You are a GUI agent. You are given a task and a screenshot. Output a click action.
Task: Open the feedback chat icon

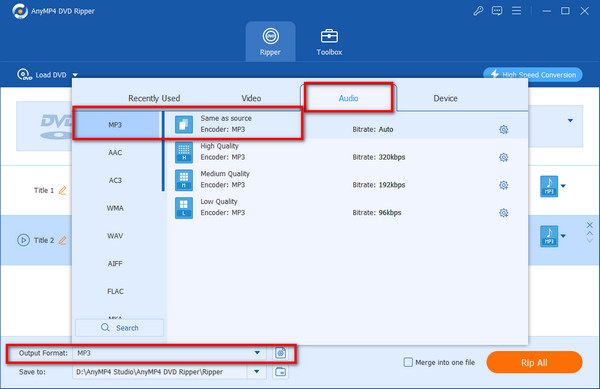[497, 11]
